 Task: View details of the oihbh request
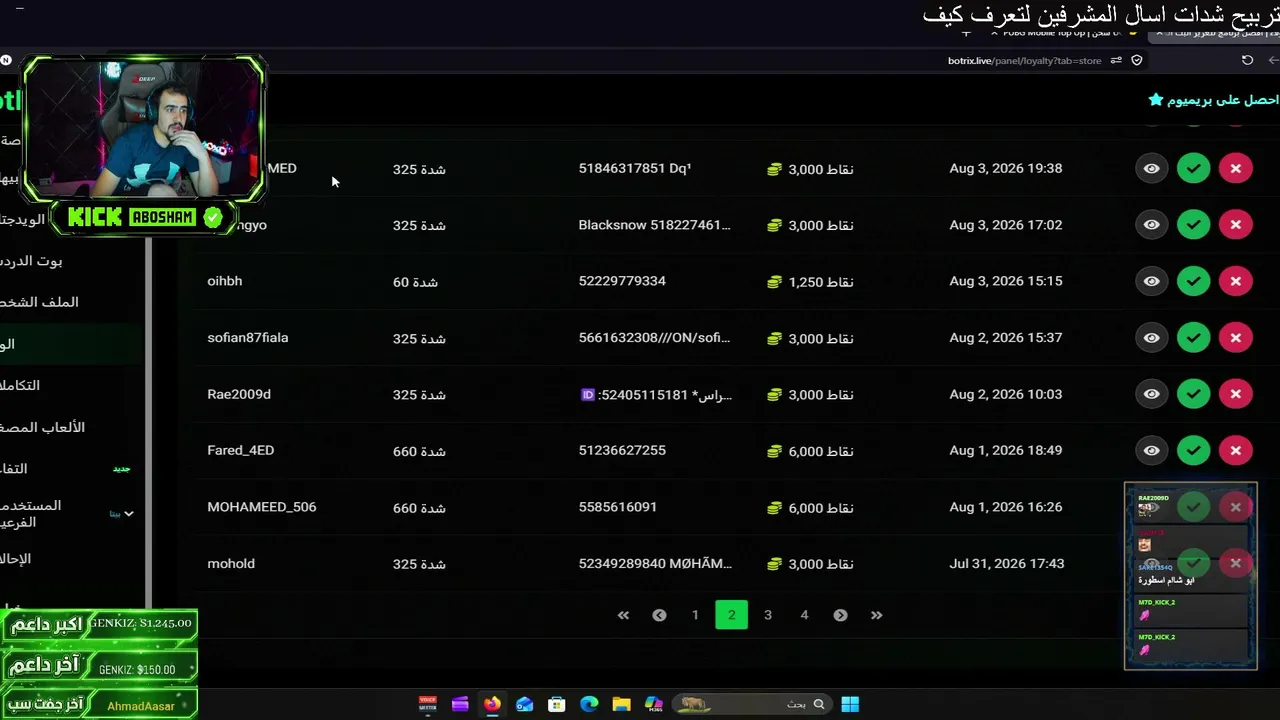(1151, 282)
